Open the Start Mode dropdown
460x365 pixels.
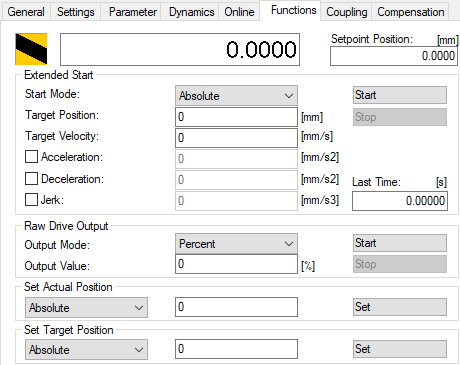pyautogui.click(x=236, y=96)
